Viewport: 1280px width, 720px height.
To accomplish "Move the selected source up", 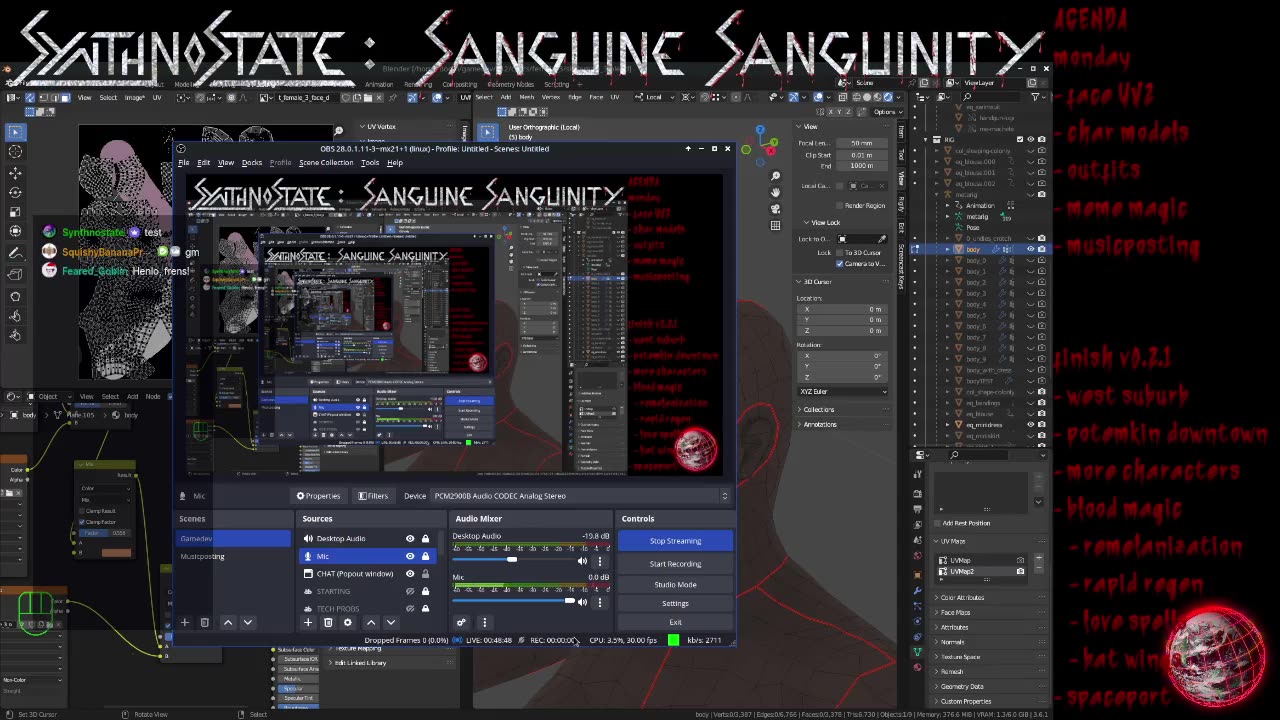I will [371, 622].
